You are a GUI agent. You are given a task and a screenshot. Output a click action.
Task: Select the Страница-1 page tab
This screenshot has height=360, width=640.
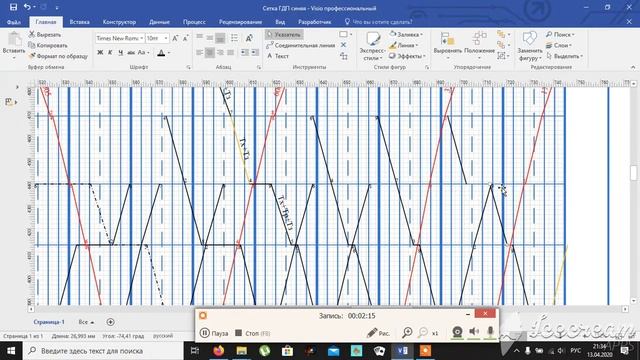(x=49, y=322)
